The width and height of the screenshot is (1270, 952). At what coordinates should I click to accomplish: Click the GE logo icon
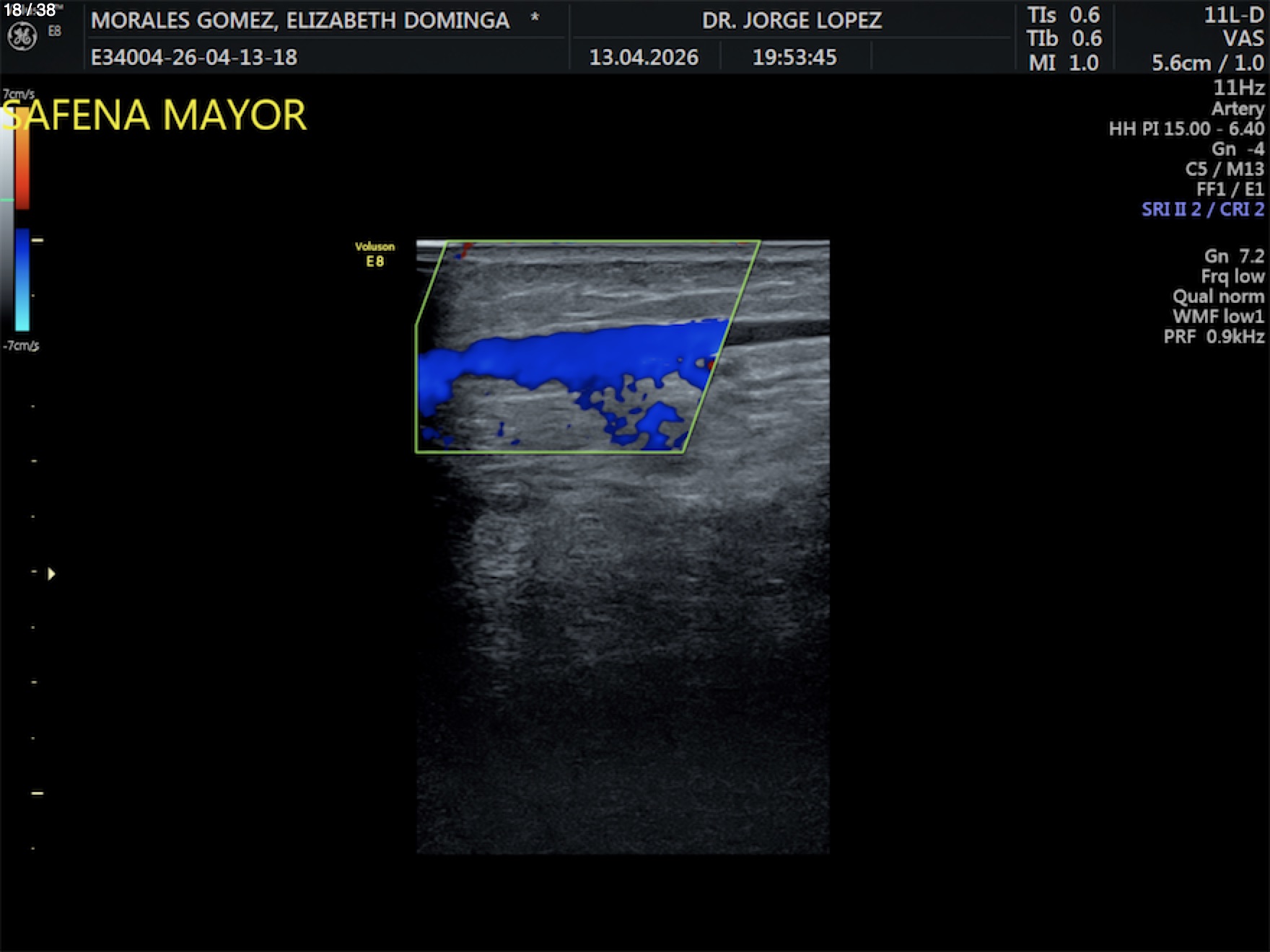pyautogui.click(x=22, y=37)
